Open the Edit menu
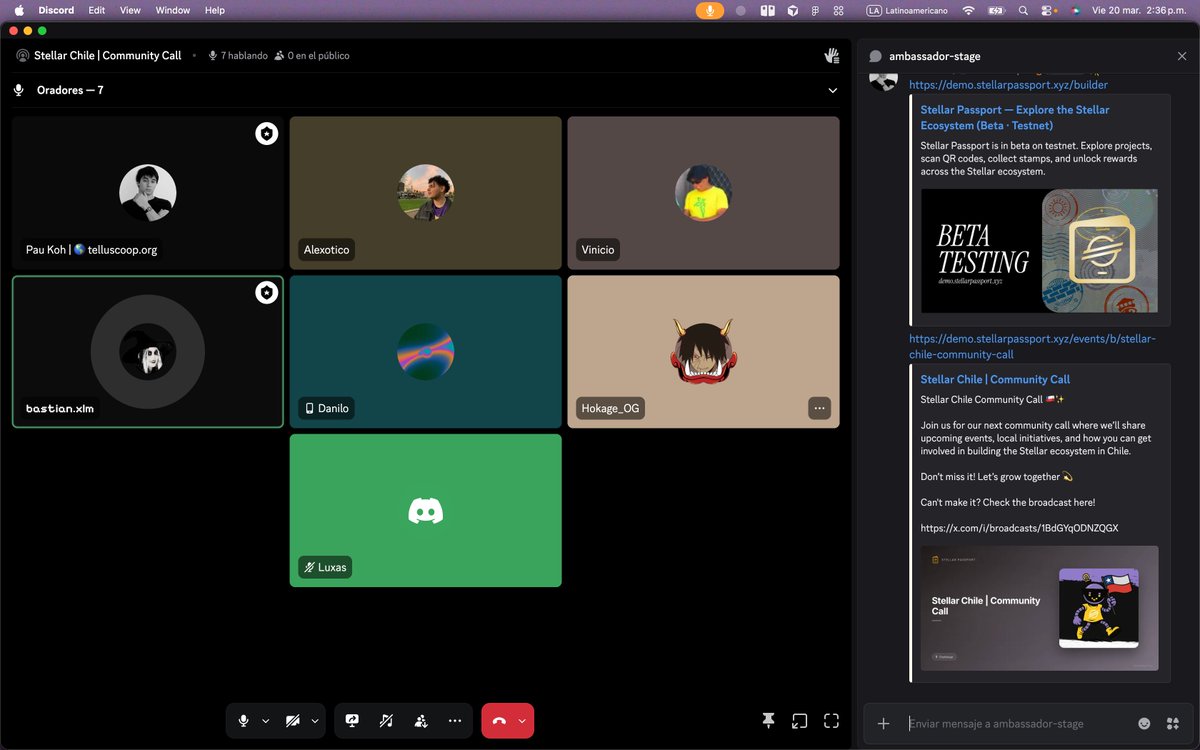The height and width of the screenshot is (750, 1200). (x=96, y=10)
